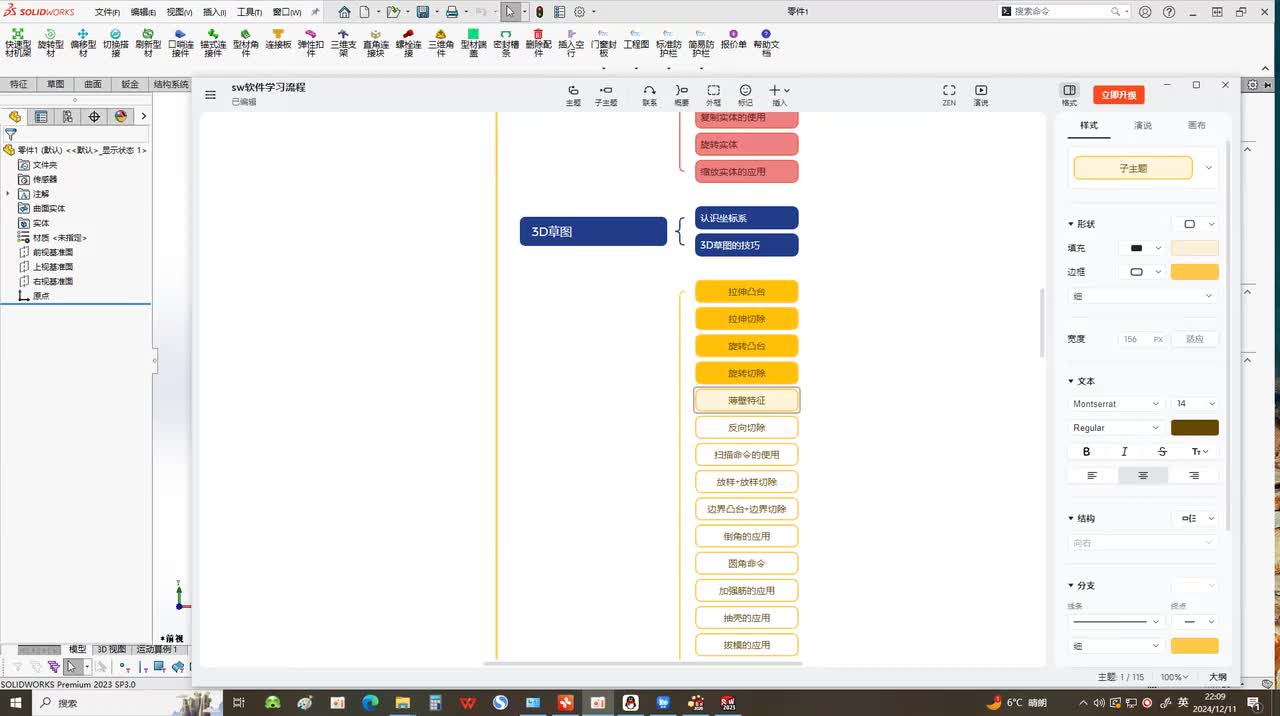Open the Regular font weight dropdown

tap(1115, 428)
